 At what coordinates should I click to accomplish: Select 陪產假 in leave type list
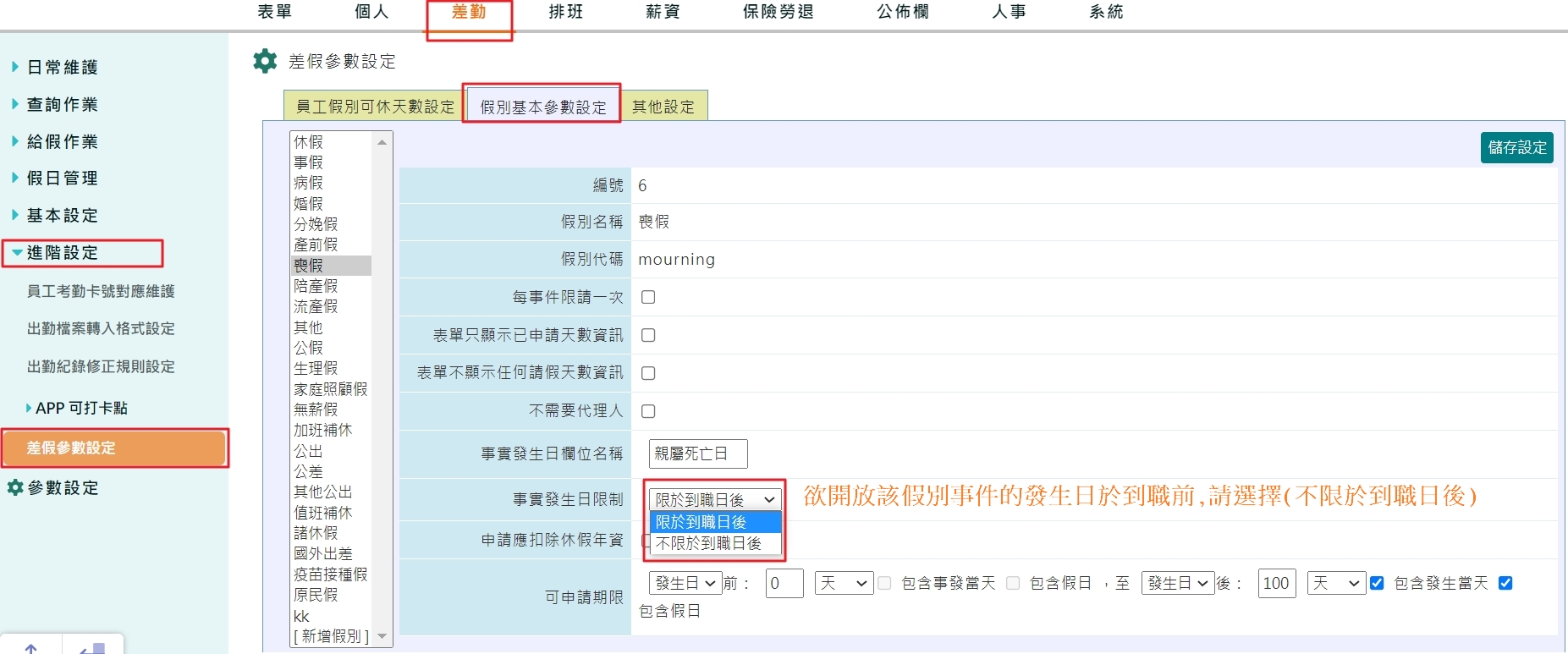(x=331, y=286)
